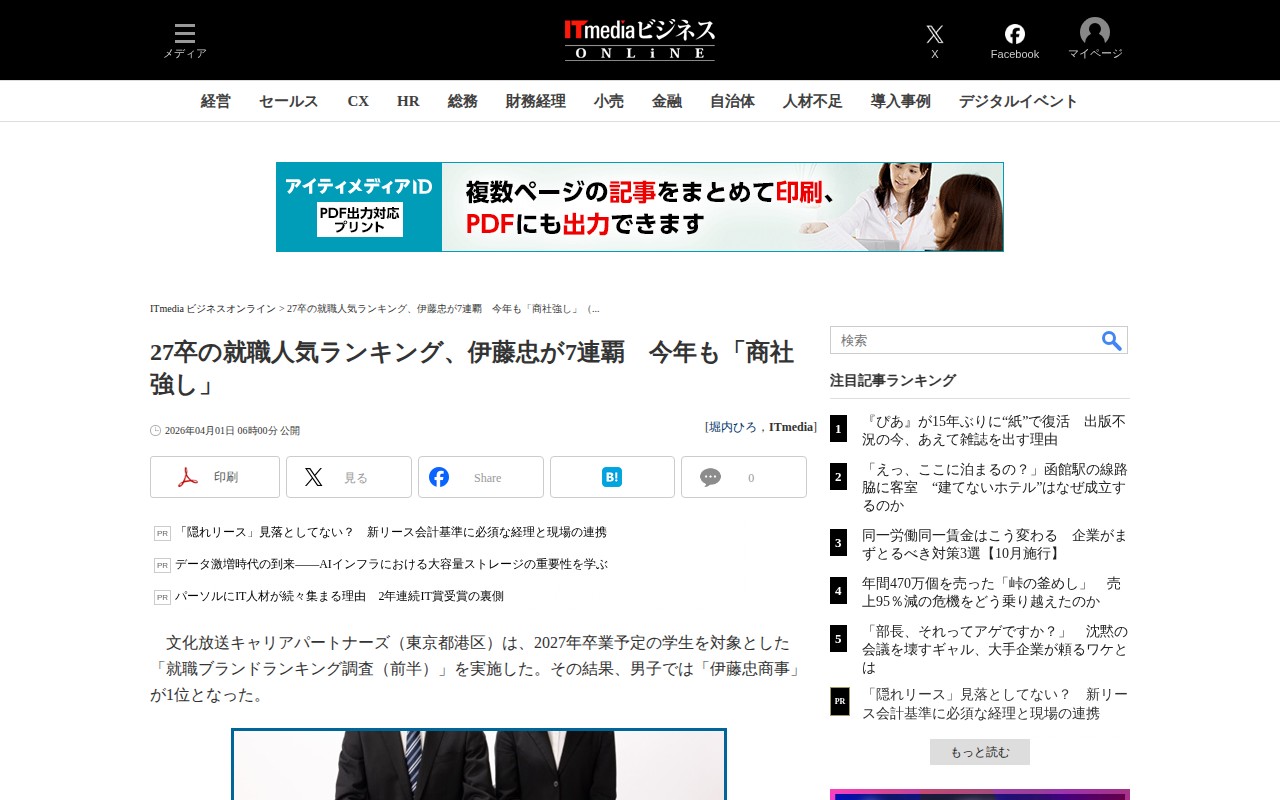This screenshot has height=800, width=1280.
Task: Open ranking 3 article 同一労働同一賃金はこう変わる
Action: coord(994,544)
